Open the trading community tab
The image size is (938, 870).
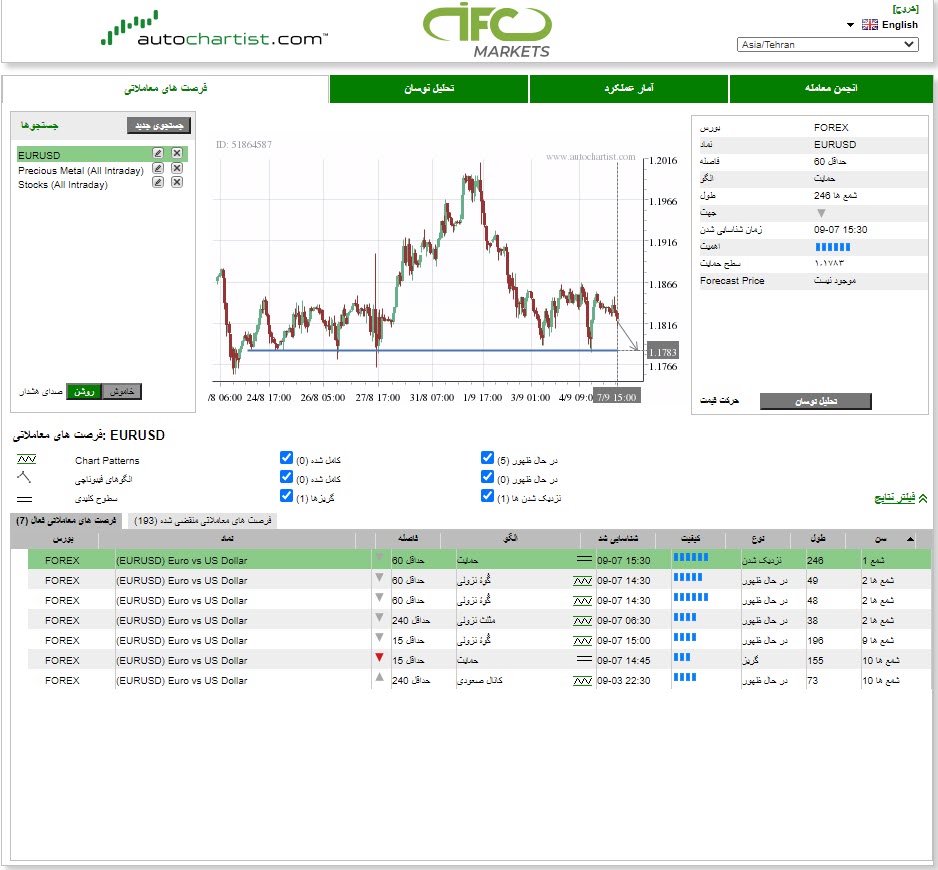point(831,89)
